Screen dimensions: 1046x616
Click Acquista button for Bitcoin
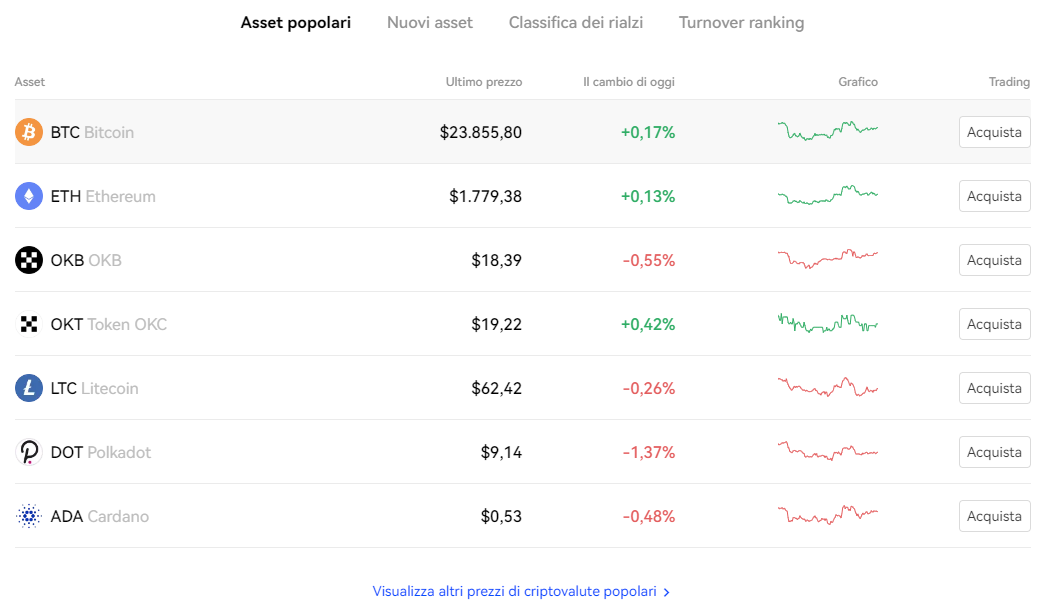click(994, 132)
